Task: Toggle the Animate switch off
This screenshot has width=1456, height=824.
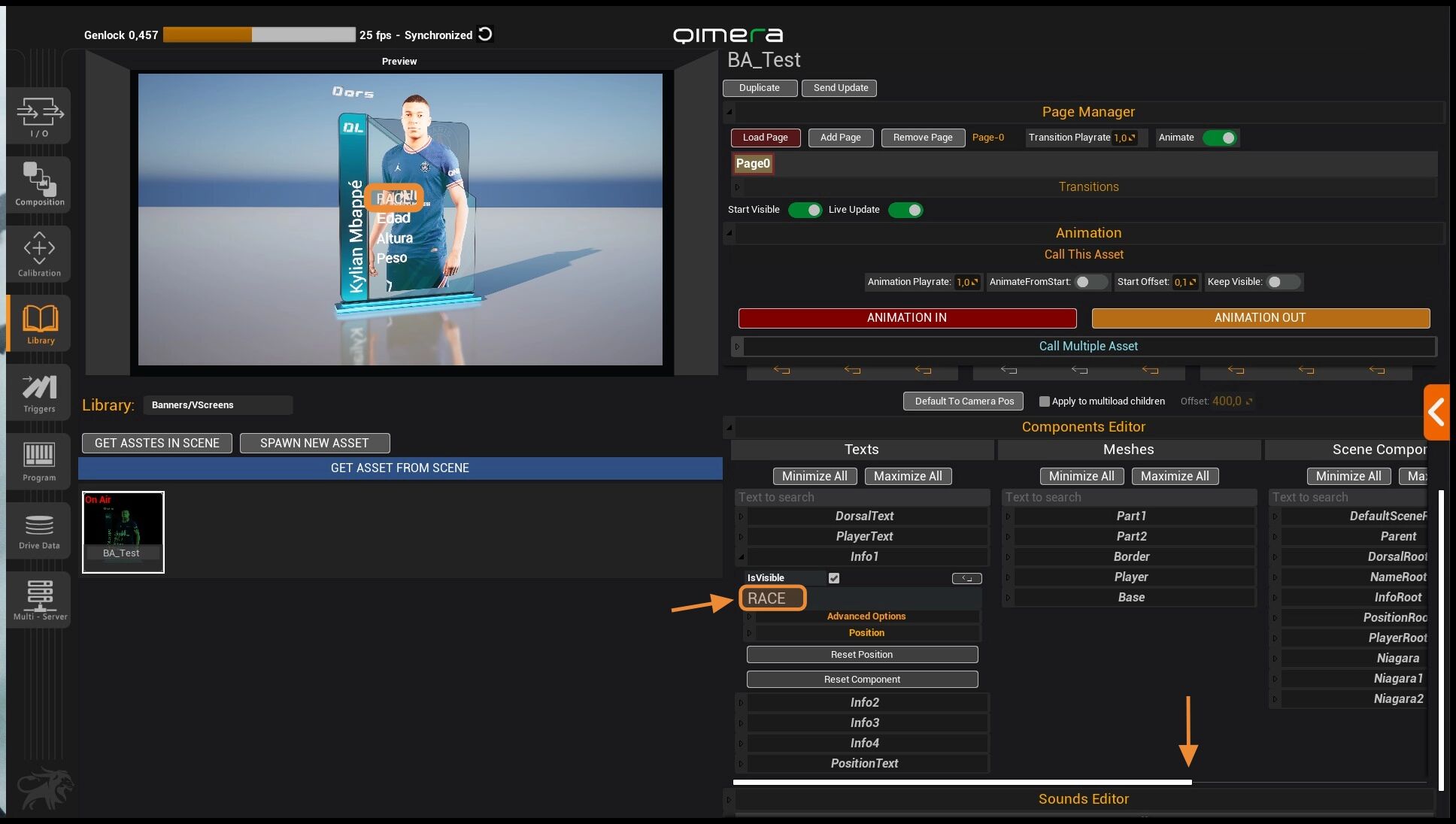Action: (1219, 138)
